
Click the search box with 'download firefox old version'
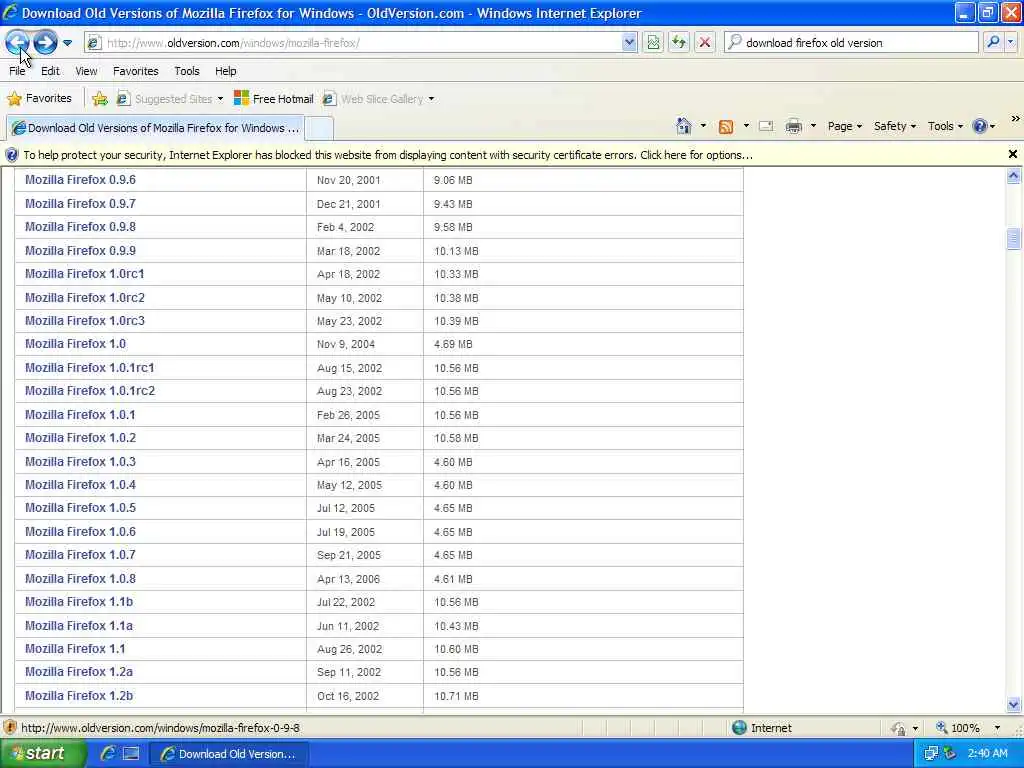(851, 43)
